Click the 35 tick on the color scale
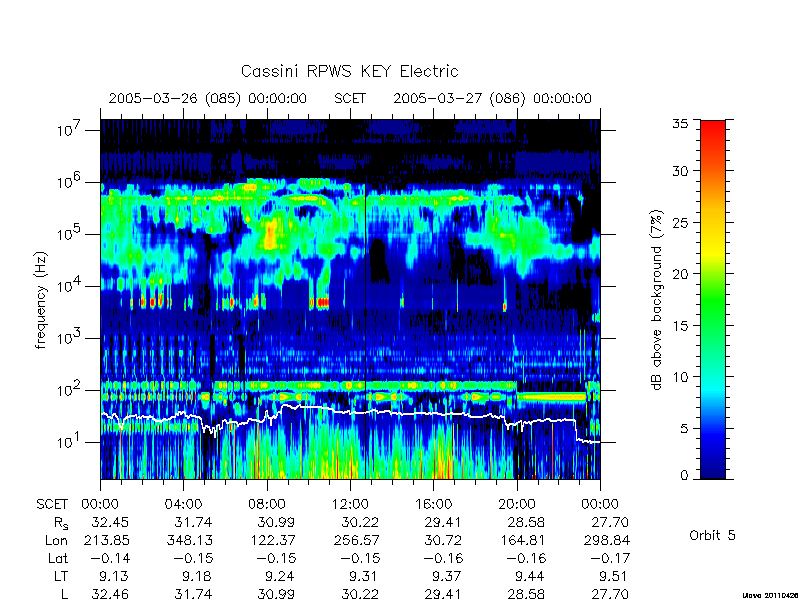This screenshot has width=800, height=600. (x=680, y=123)
